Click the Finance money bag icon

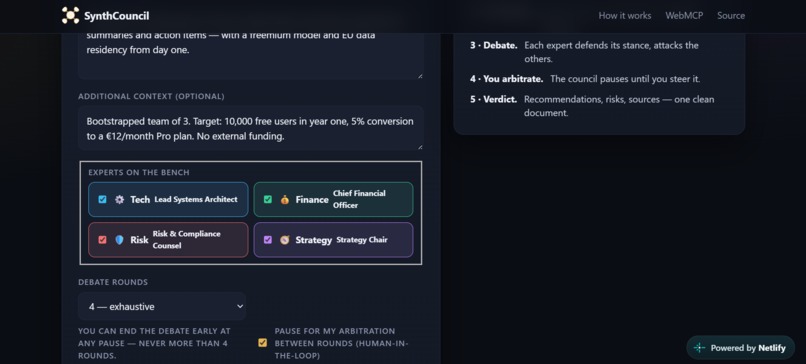click(284, 199)
